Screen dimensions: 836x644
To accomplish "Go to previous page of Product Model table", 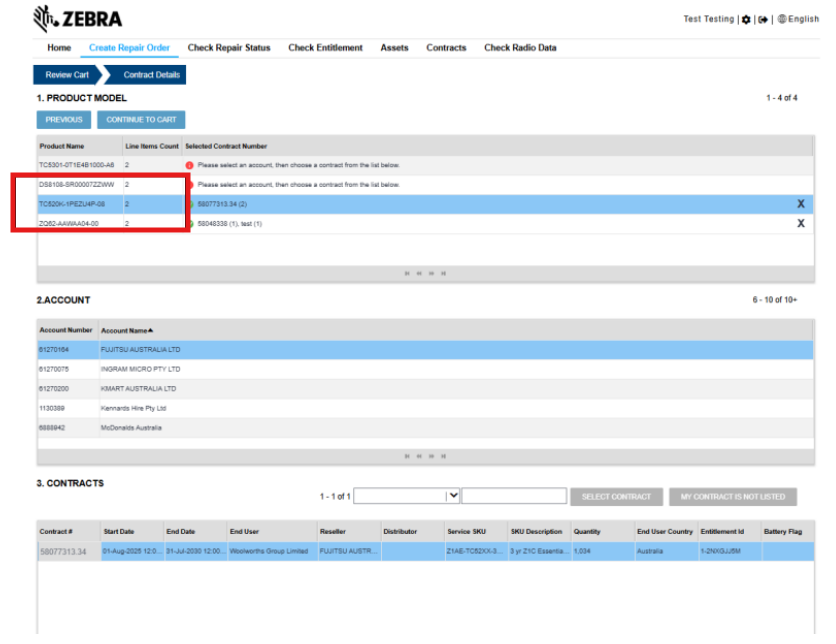I will (x=419, y=273).
